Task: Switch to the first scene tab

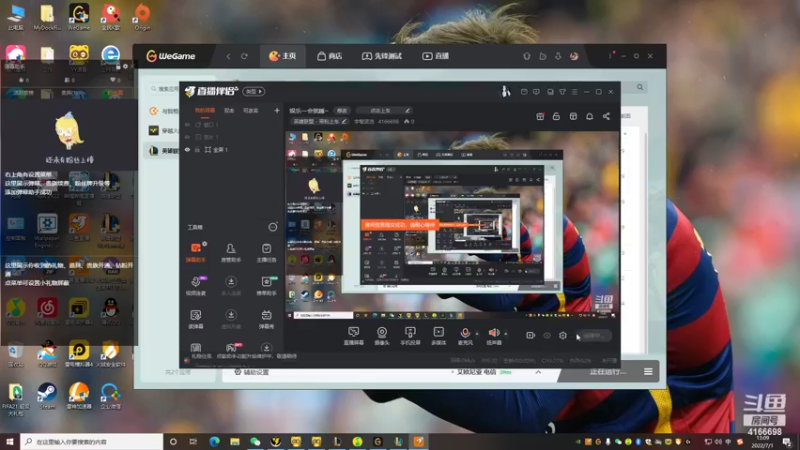Action: point(205,111)
